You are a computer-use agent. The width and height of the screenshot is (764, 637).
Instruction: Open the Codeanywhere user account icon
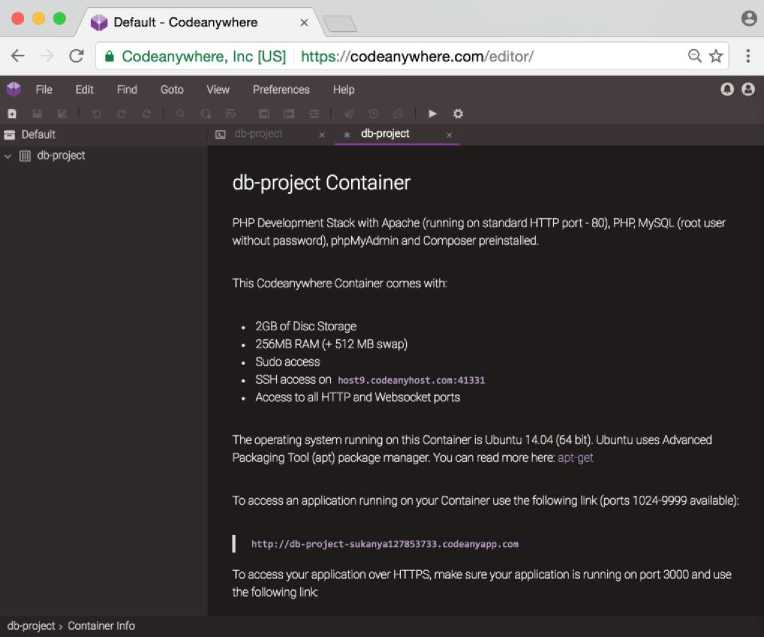click(x=748, y=89)
